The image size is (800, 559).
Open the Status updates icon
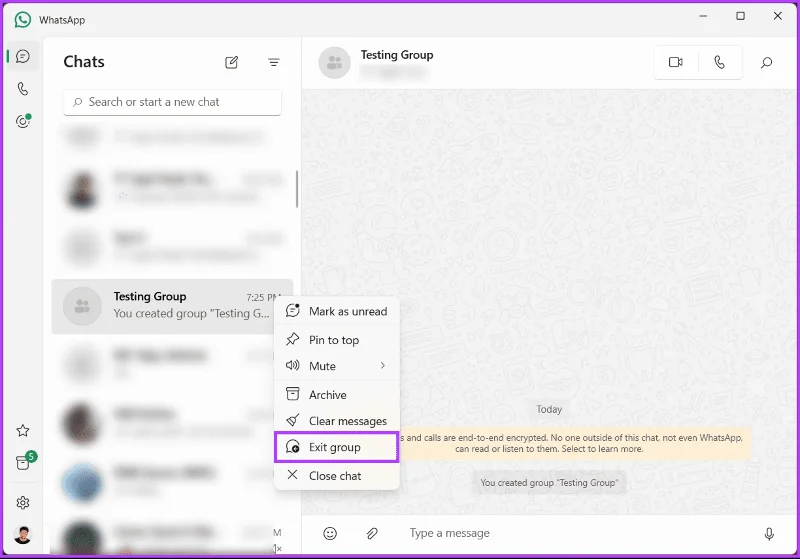pos(23,121)
